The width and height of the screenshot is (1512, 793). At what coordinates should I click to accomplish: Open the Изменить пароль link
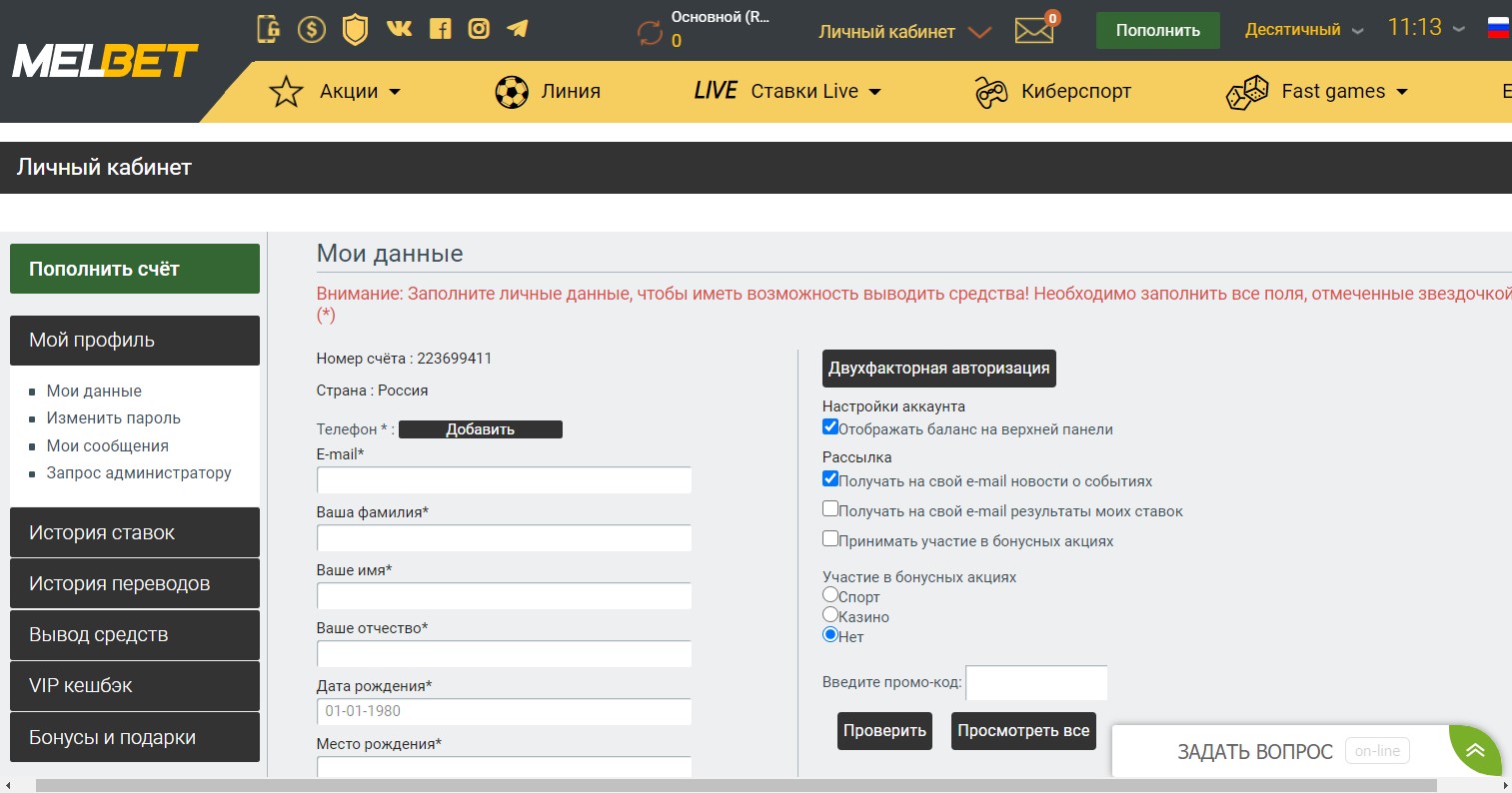pyautogui.click(x=114, y=417)
